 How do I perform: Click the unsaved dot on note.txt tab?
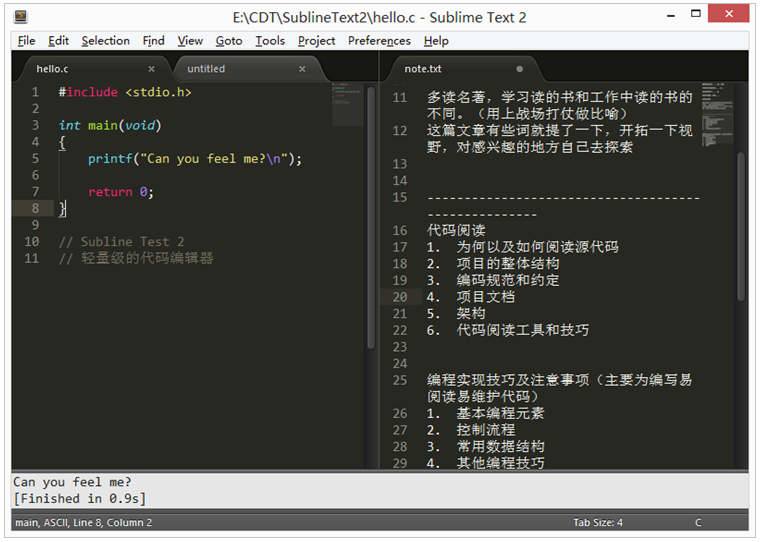click(x=519, y=69)
